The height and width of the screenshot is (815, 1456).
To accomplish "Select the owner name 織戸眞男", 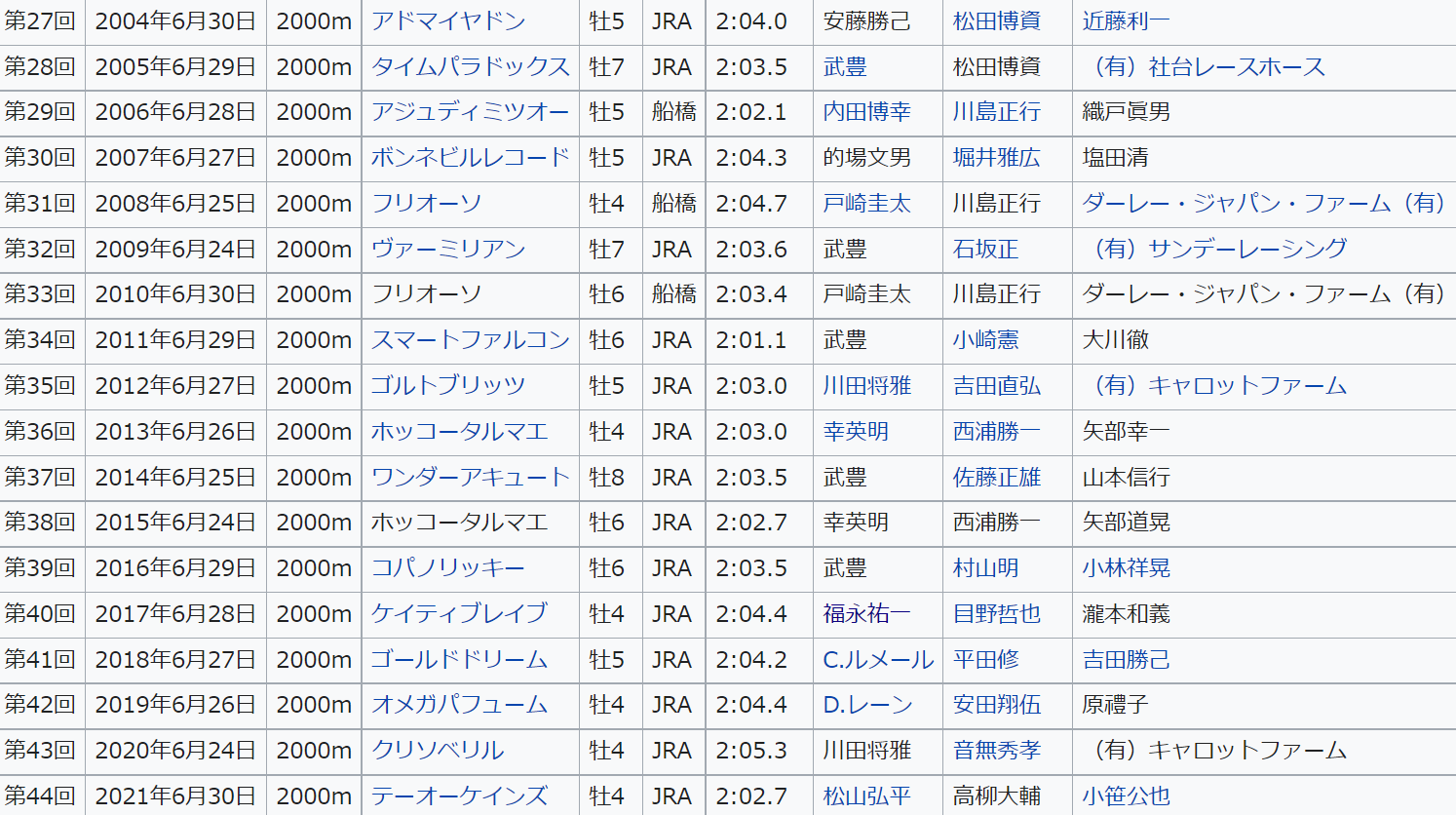I will pyautogui.click(x=1127, y=112).
